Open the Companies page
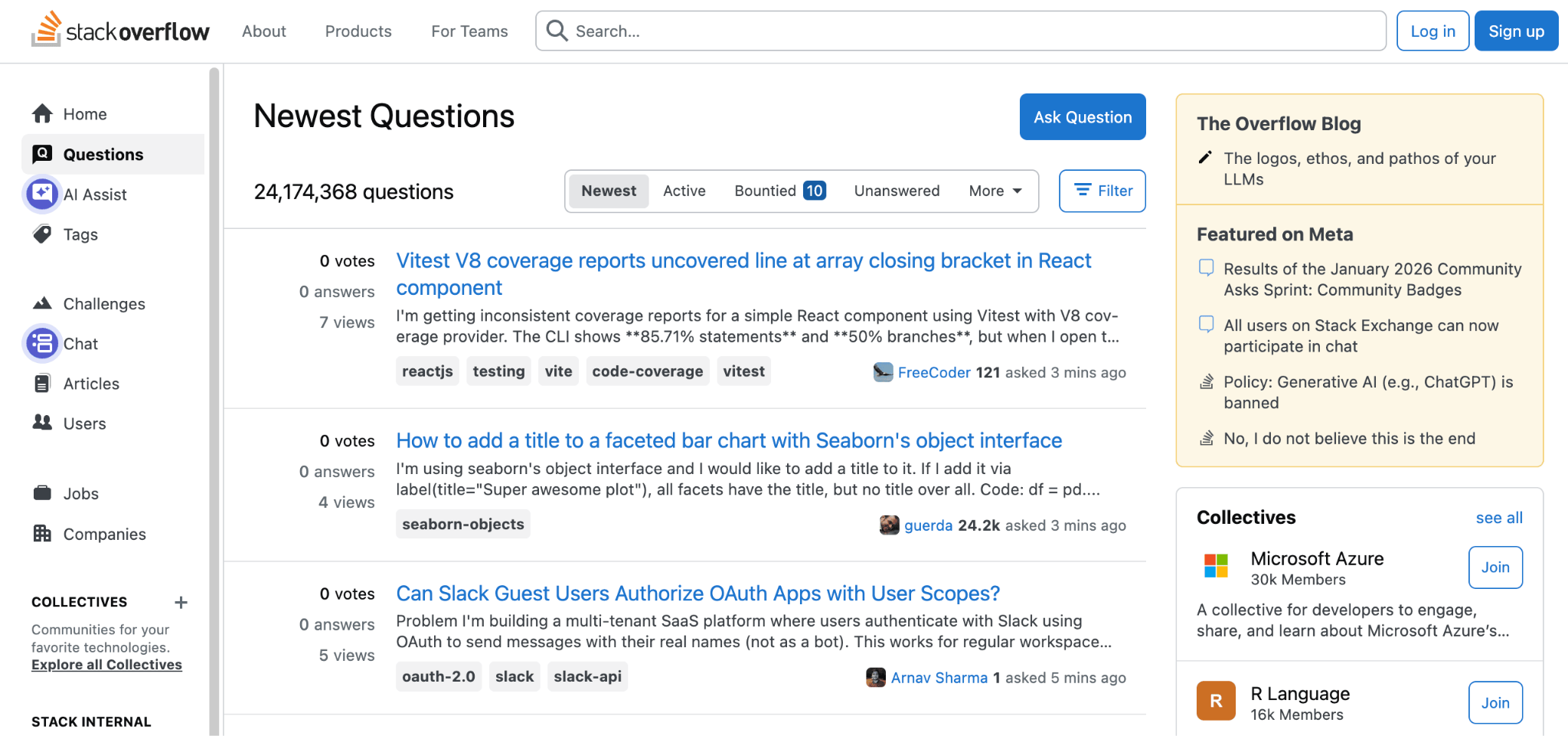The image size is (1568, 736). pos(105,534)
